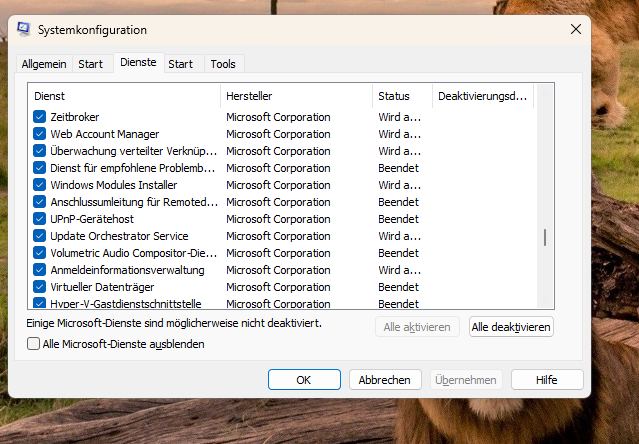Cancel with the Abbrechen button
The width and height of the screenshot is (639, 444).
click(x=385, y=380)
